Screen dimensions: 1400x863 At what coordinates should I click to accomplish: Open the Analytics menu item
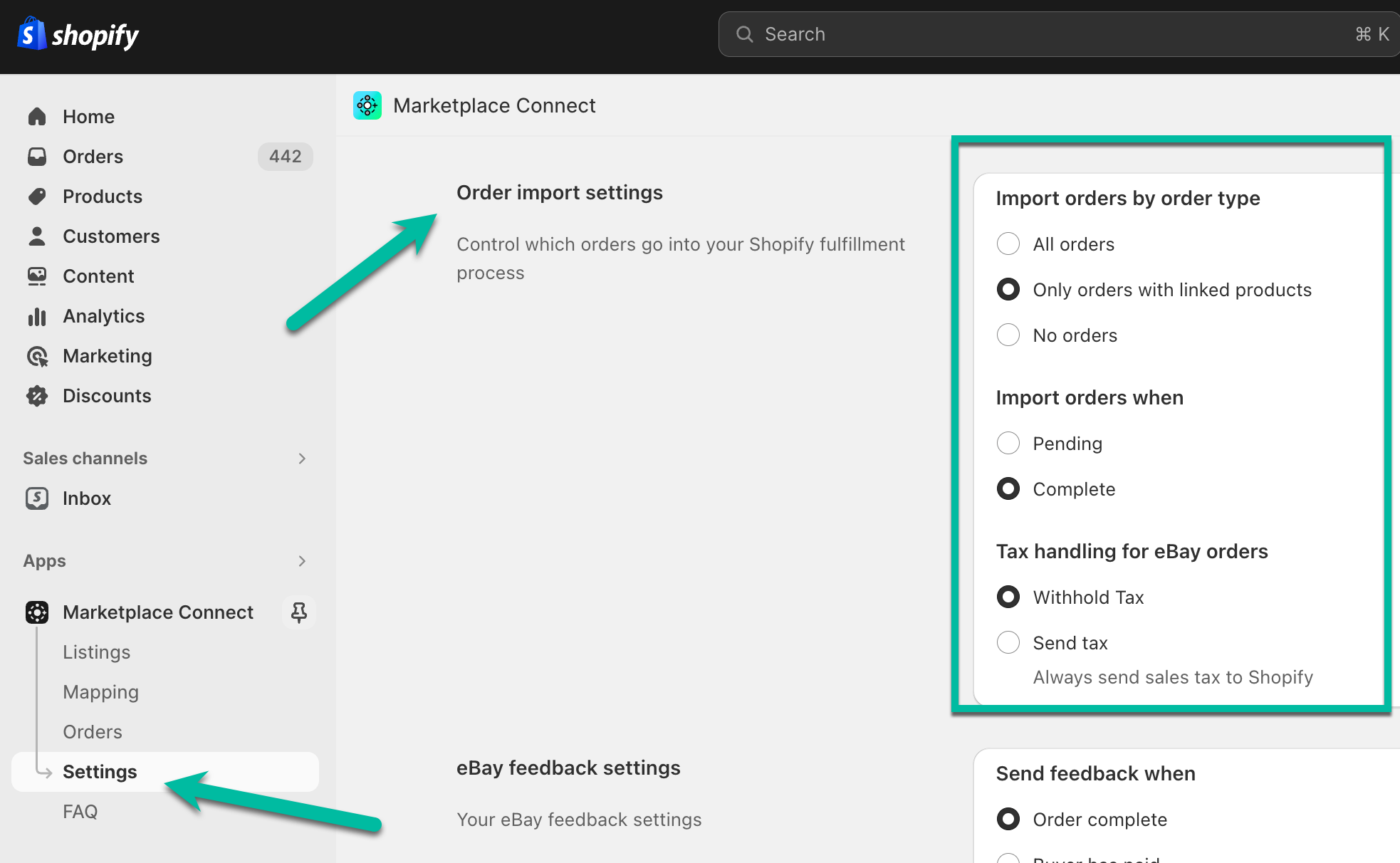(x=165, y=315)
